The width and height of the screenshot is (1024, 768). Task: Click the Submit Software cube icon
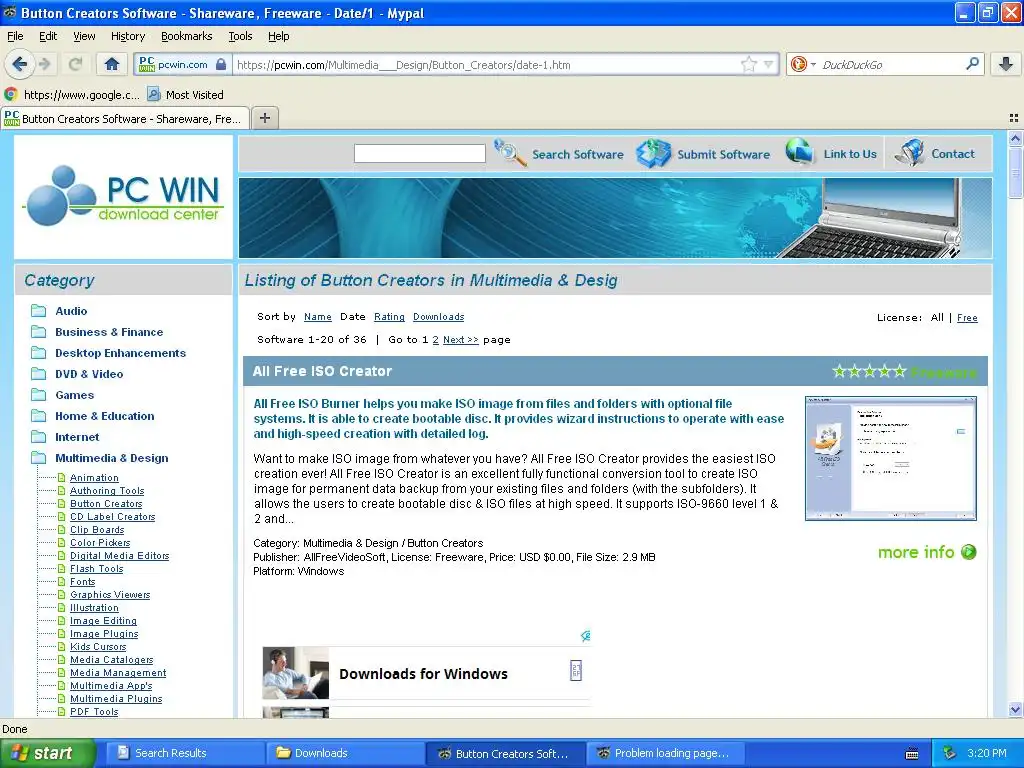(654, 153)
